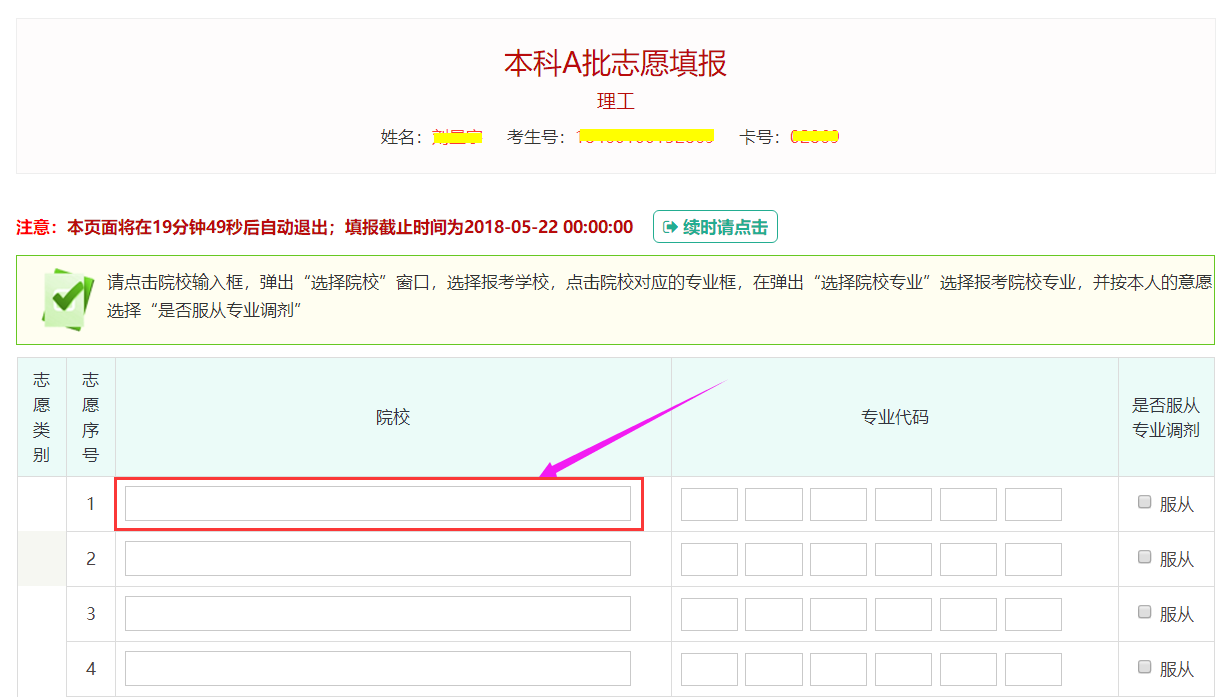Click third major code box in row 2
Viewport: 1221px width, 697px height.
pos(838,559)
